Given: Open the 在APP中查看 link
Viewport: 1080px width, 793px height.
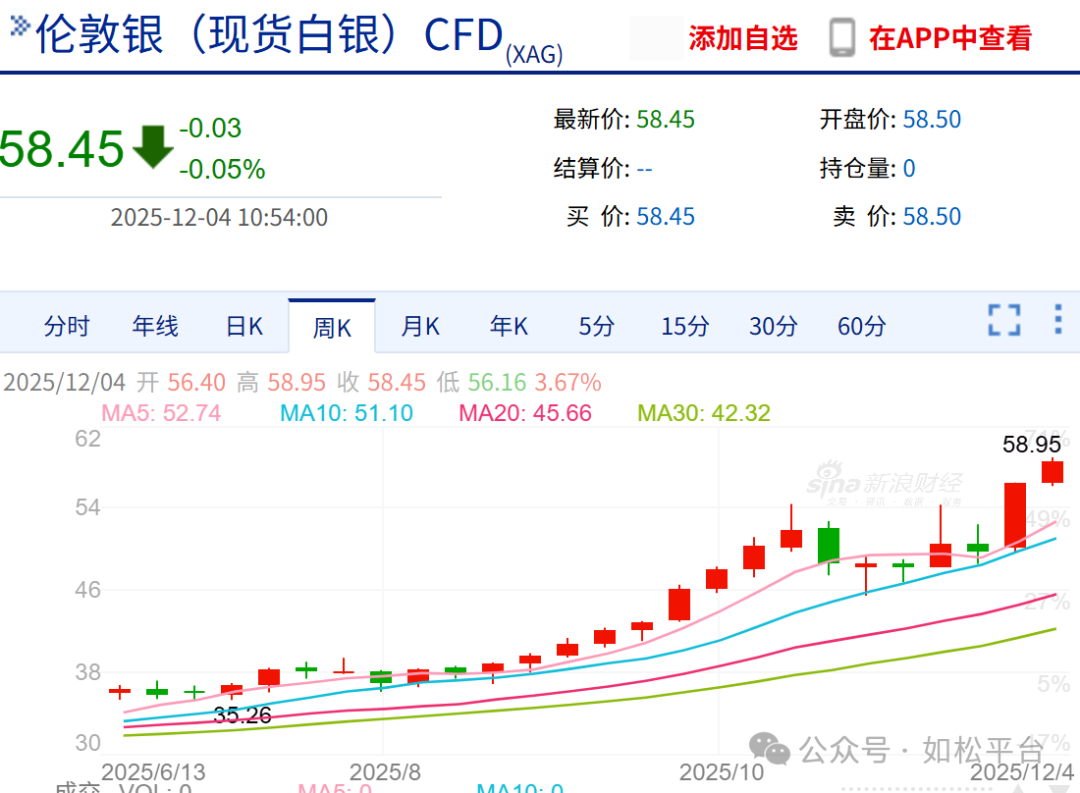Looking at the screenshot, I should (x=950, y=39).
